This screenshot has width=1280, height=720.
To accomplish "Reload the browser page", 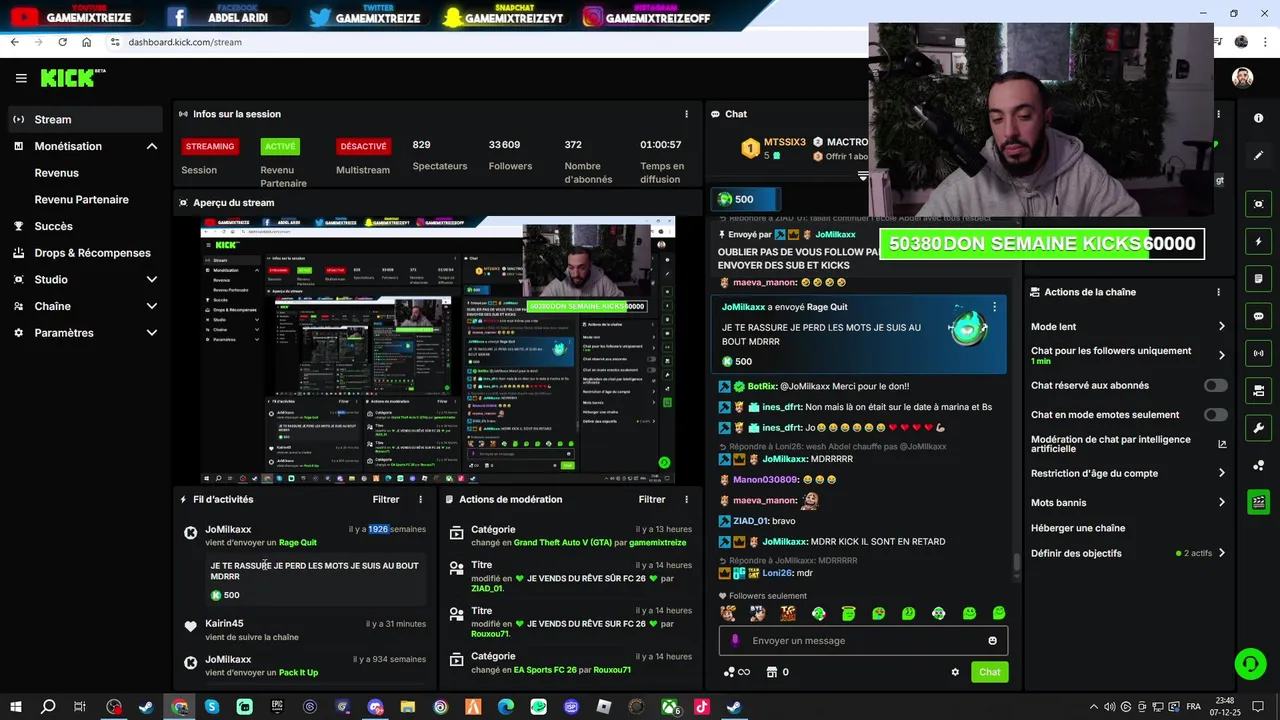I will [x=62, y=42].
